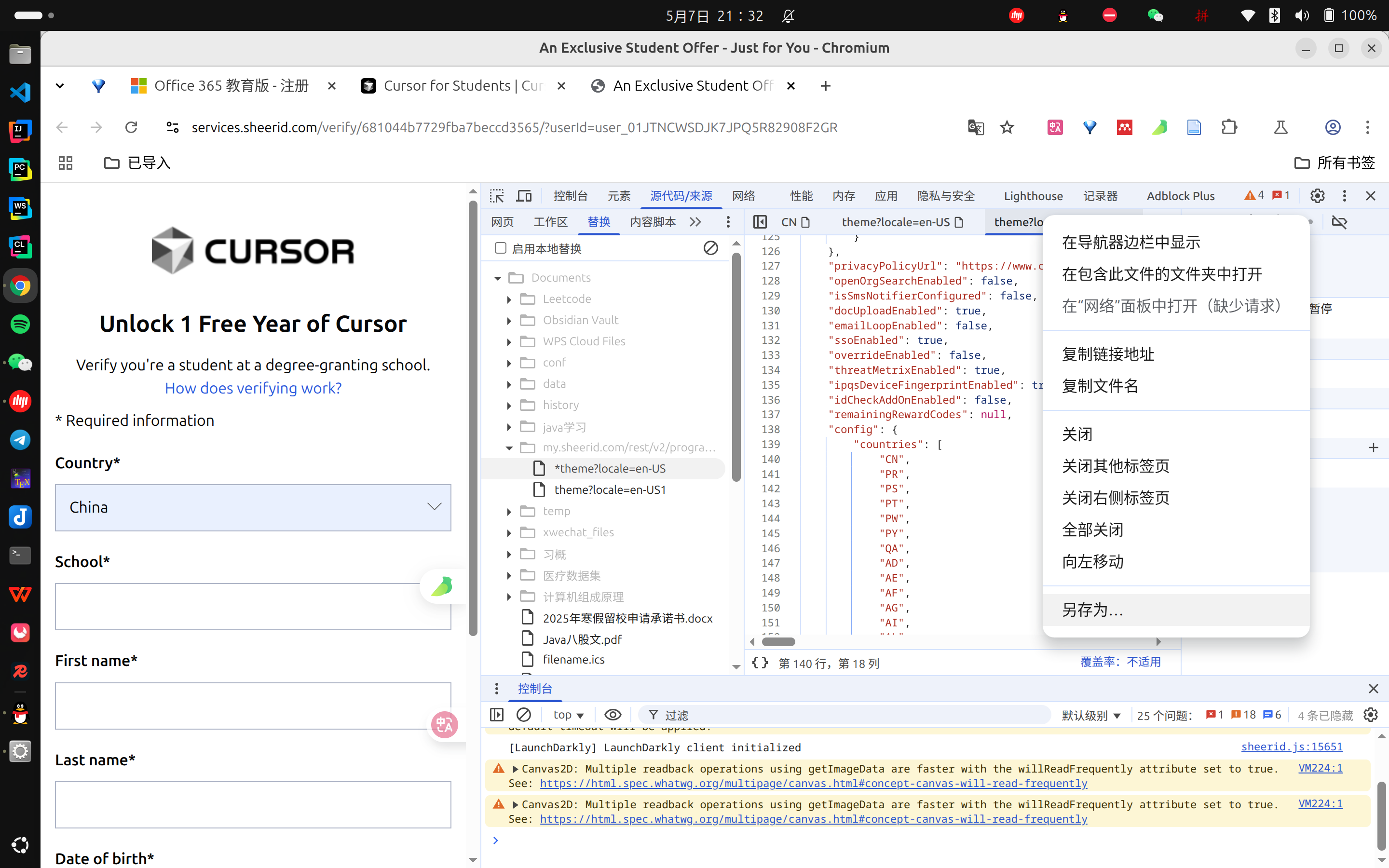Open the first VM224:1 source link

point(1320,768)
